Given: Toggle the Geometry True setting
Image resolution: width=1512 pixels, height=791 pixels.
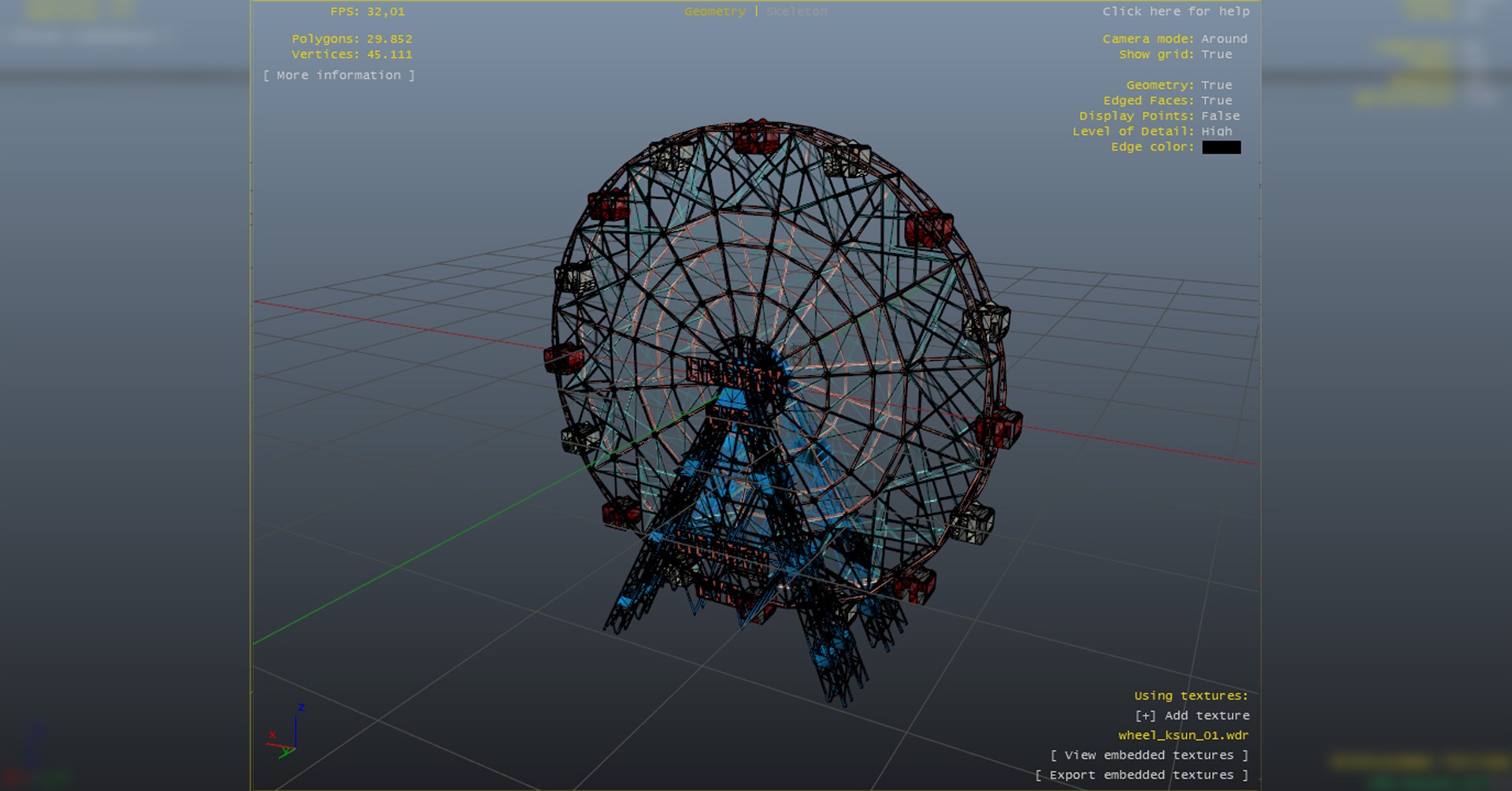Looking at the screenshot, I should [x=1216, y=85].
